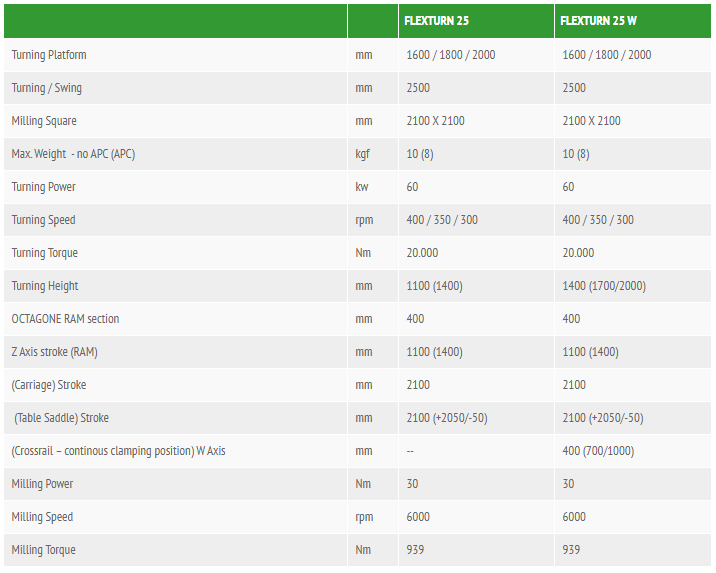
Task: Click Max. Weight - no APC (APC) label
Action: click(73, 154)
